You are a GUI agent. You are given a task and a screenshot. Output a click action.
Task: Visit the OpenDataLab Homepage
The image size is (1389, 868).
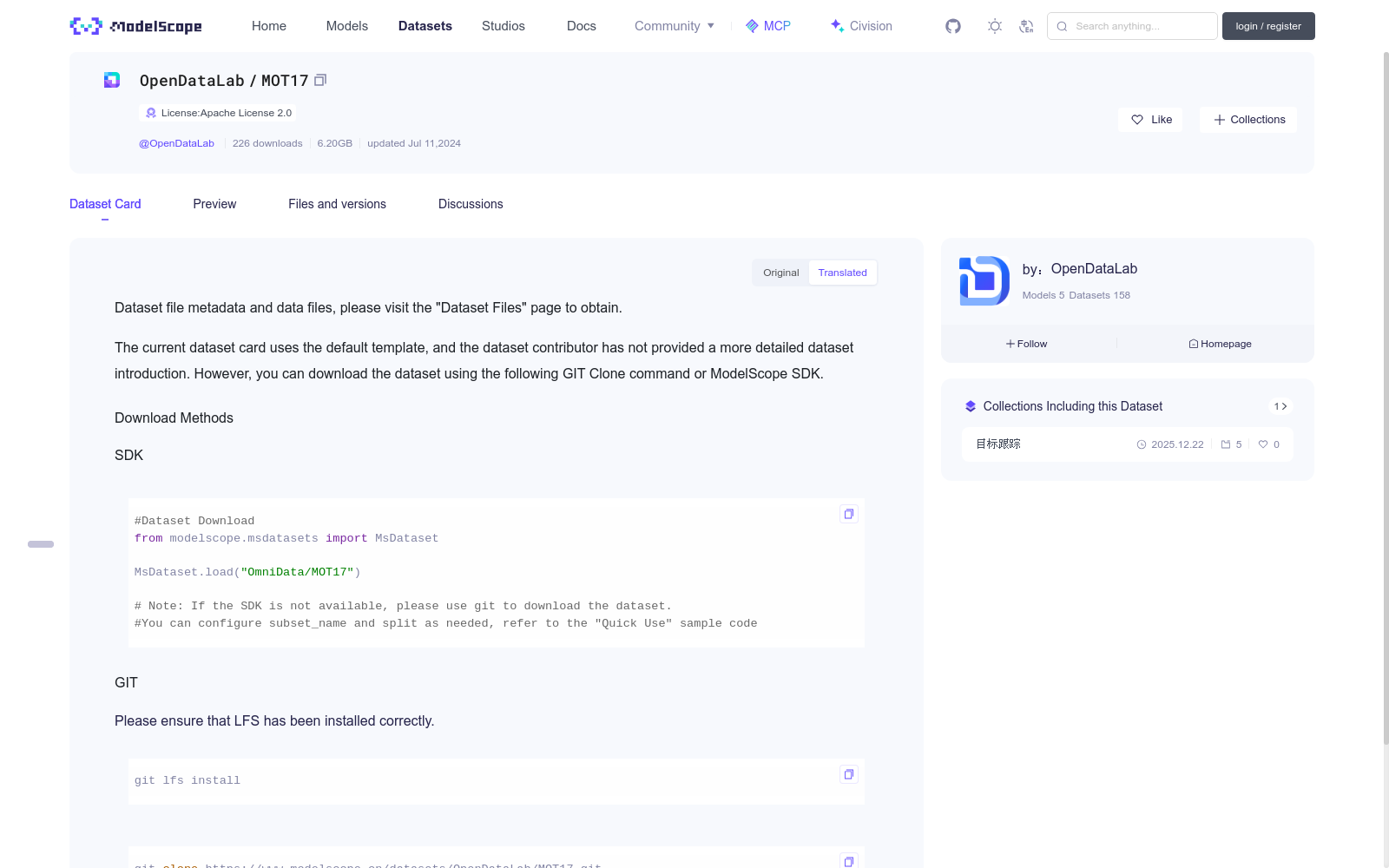click(x=1221, y=344)
